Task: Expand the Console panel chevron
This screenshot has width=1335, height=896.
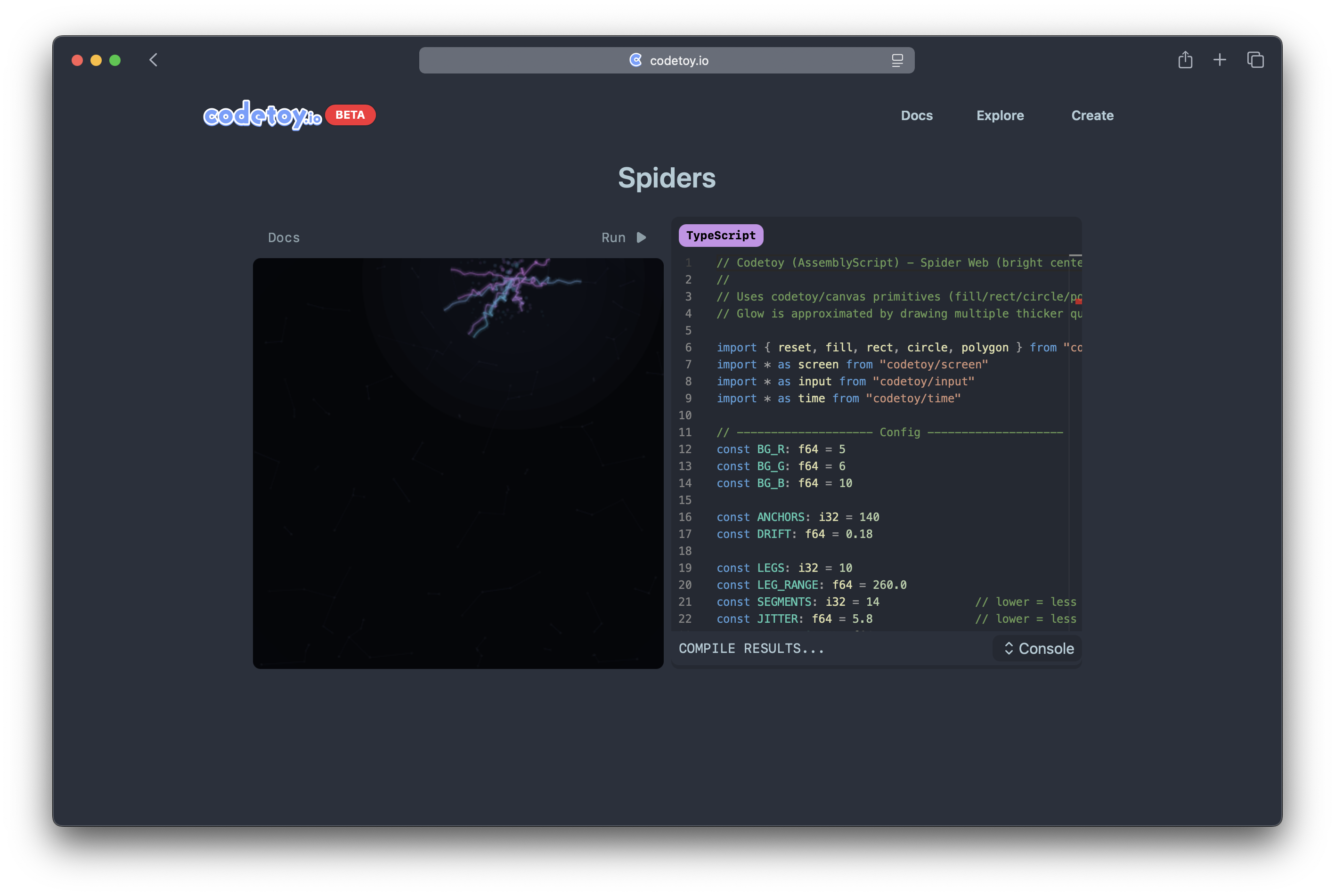Action: 1009,648
